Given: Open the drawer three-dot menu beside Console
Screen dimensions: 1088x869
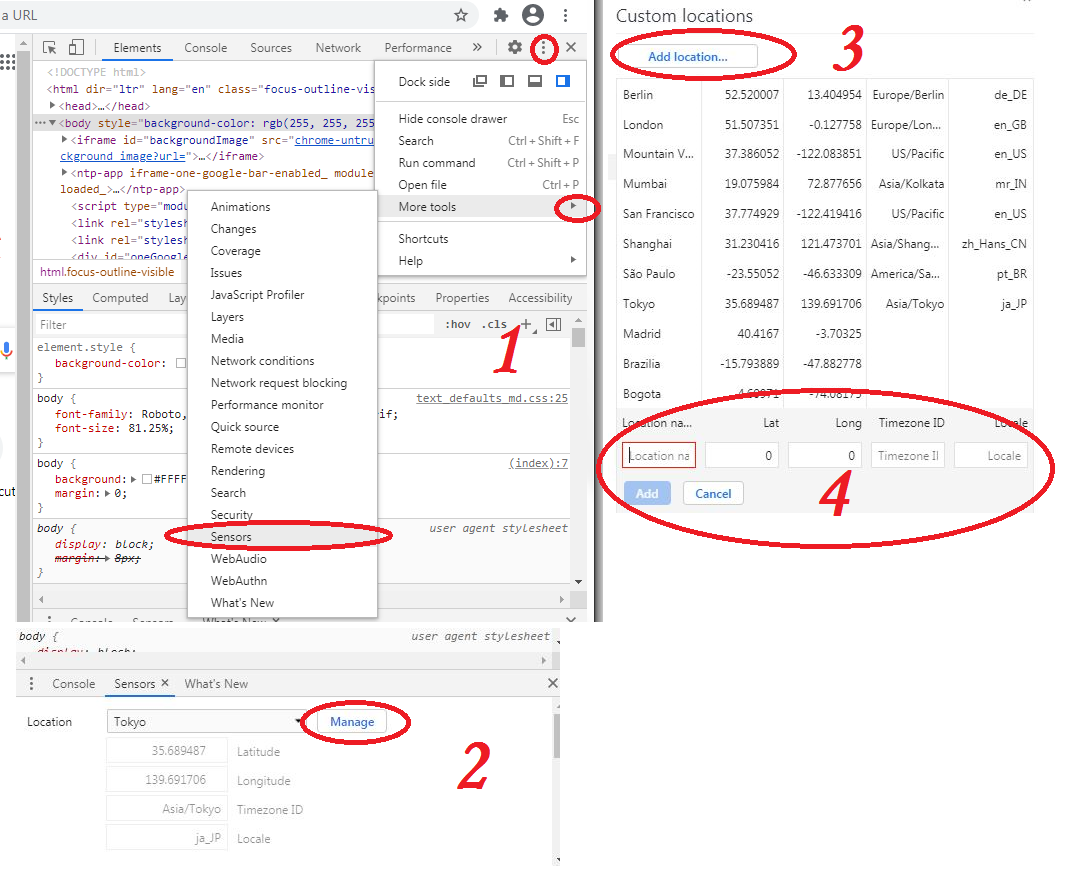Looking at the screenshot, I should point(31,684).
